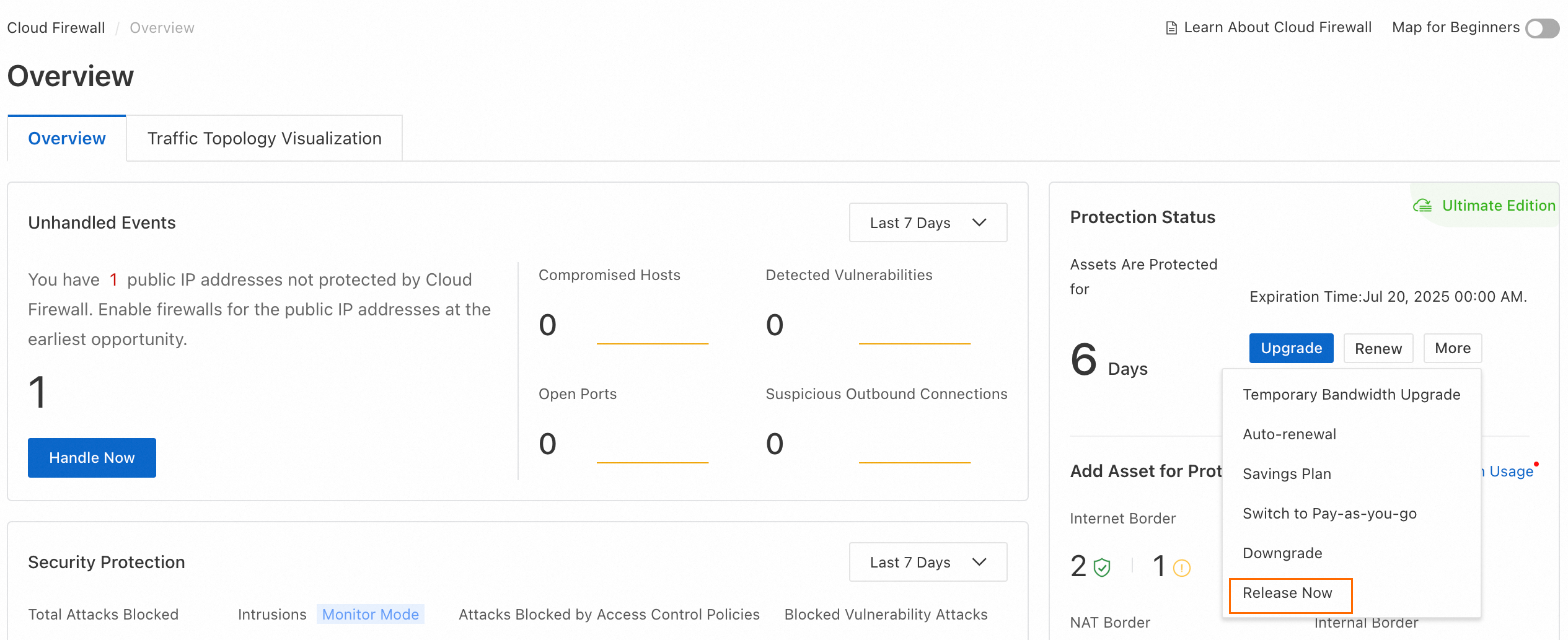Toggle the Map for Beginners switch
Screen dimensions: 1568x640
click(x=1541, y=28)
